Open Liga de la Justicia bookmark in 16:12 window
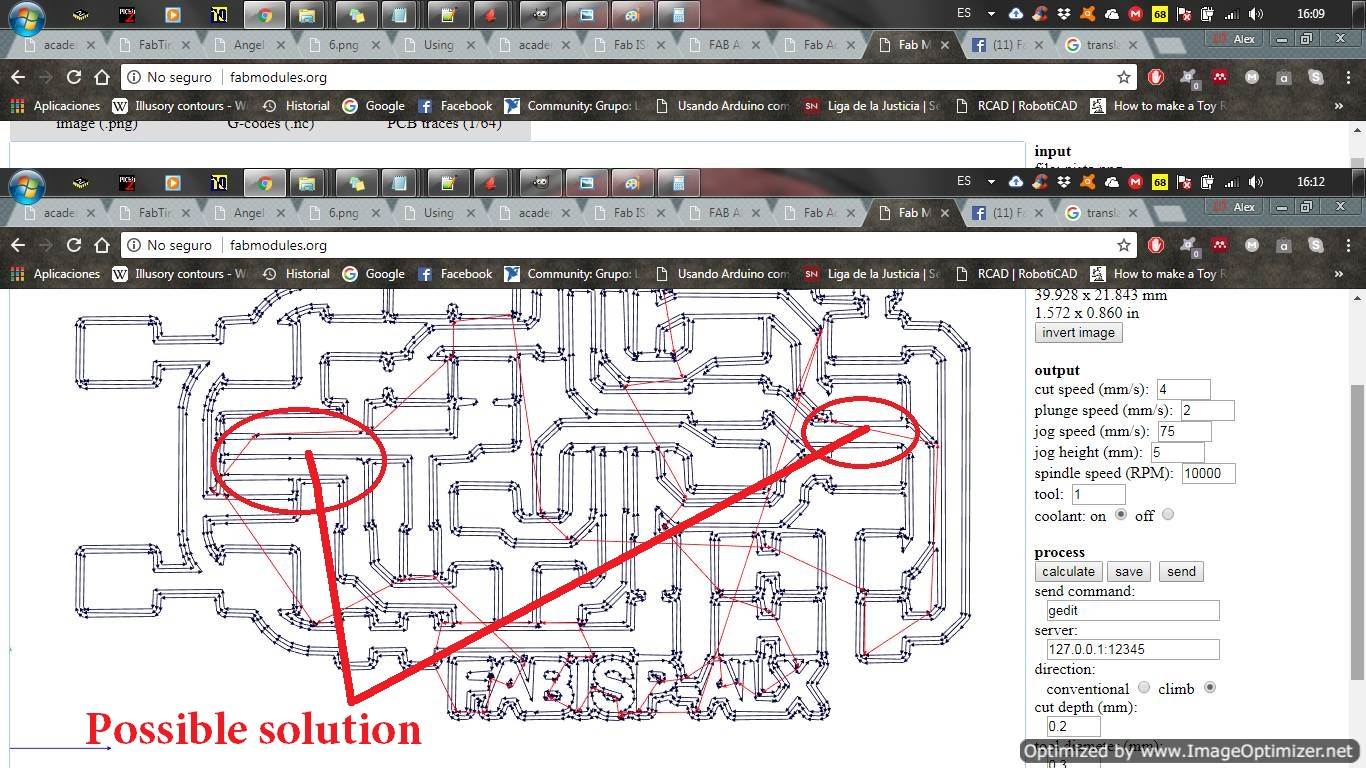The image size is (1366, 768). pyautogui.click(x=871, y=273)
